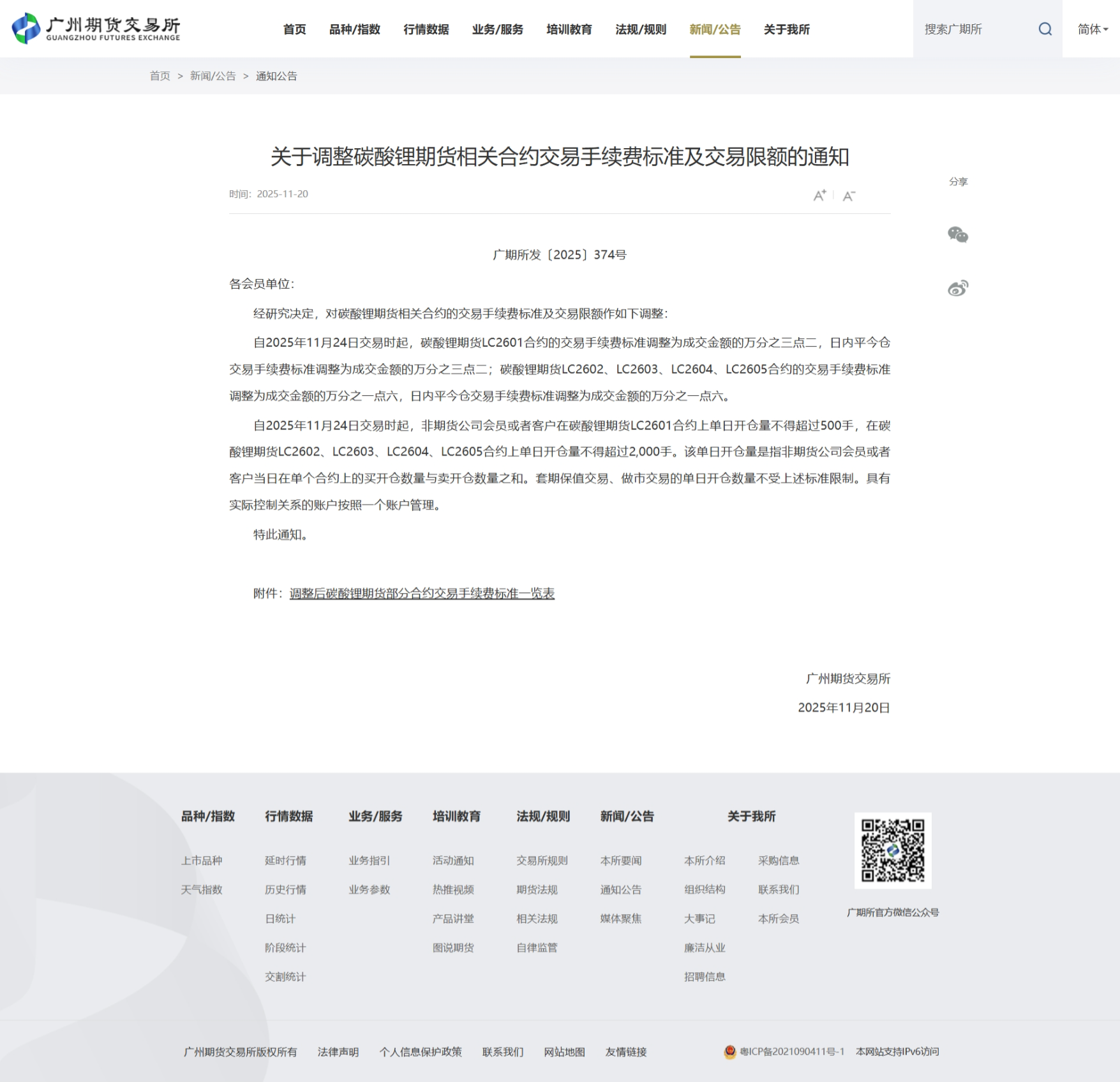The image size is (1120, 1082).
Task: Type in the 搜索广期所 search field
Action: click(973, 29)
